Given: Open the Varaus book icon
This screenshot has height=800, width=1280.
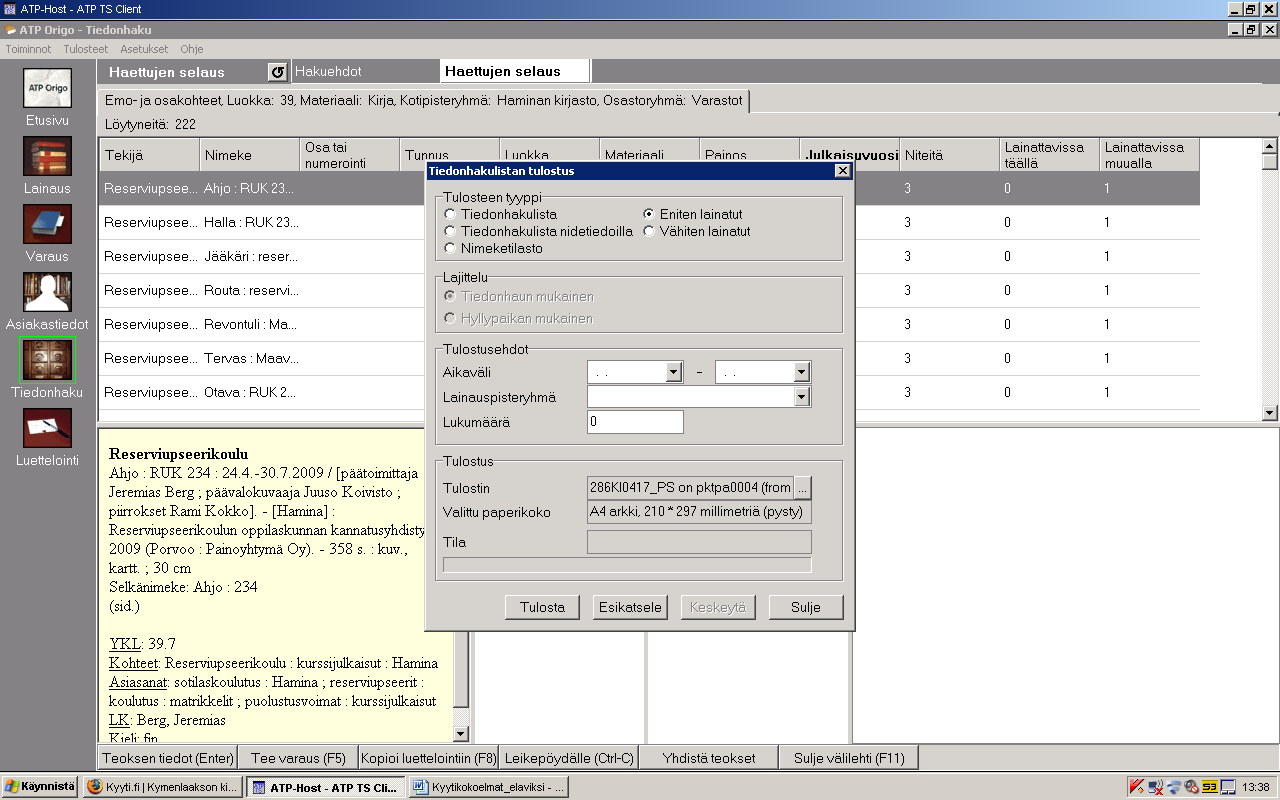Looking at the screenshot, I should [x=48, y=225].
